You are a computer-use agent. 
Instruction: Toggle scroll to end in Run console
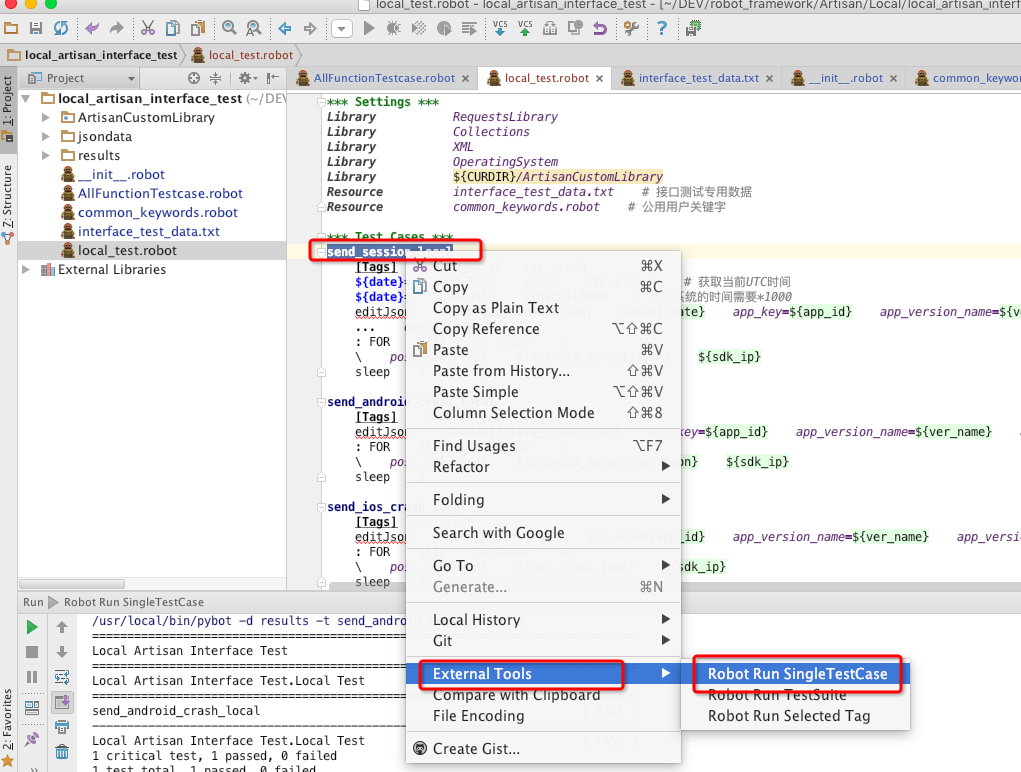tap(62, 702)
